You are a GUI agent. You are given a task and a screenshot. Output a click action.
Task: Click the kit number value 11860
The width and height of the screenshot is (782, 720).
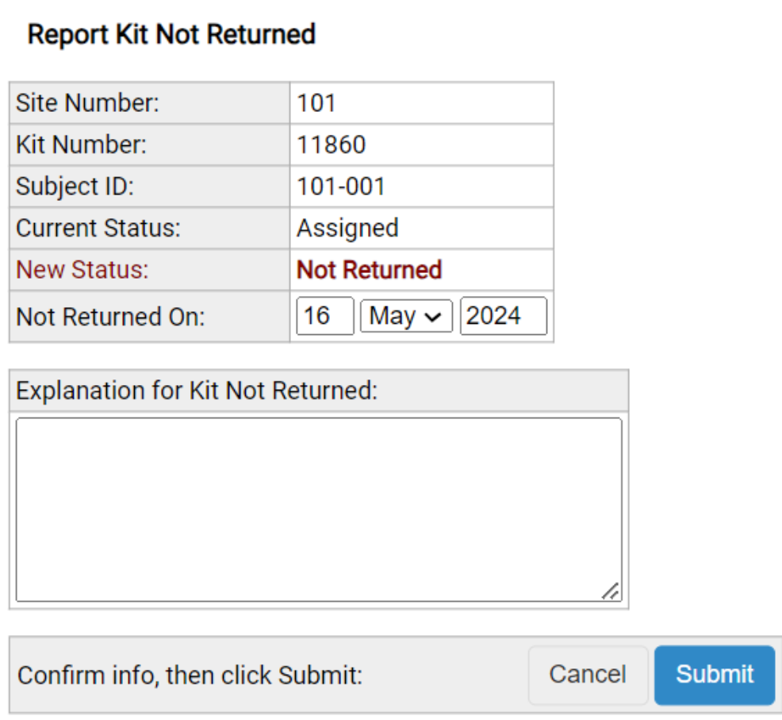pyautogui.click(x=331, y=145)
